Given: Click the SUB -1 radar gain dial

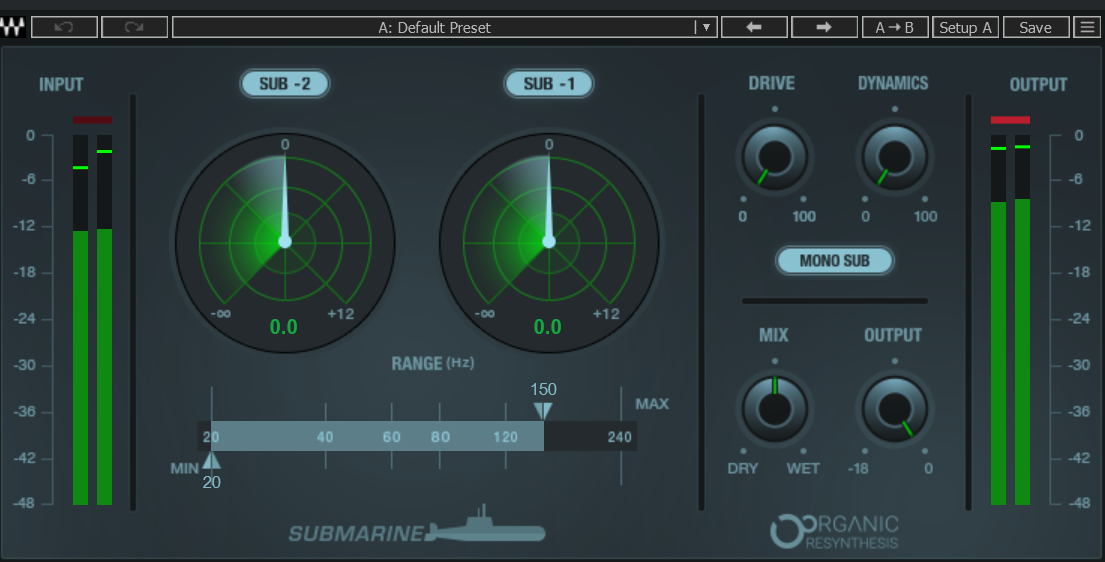Looking at the screenshot, I should click(549, 242).
